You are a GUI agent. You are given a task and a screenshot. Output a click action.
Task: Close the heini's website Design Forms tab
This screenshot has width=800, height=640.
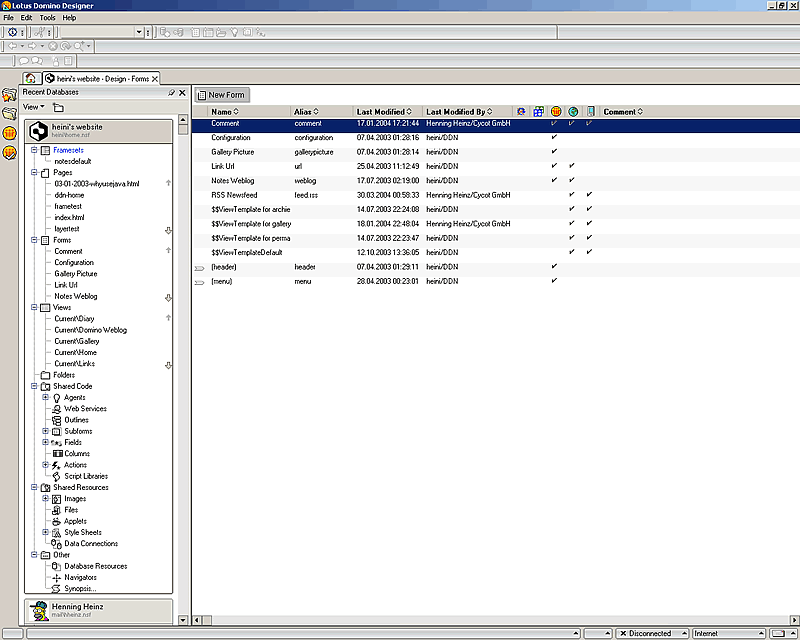tap(155, 79)
